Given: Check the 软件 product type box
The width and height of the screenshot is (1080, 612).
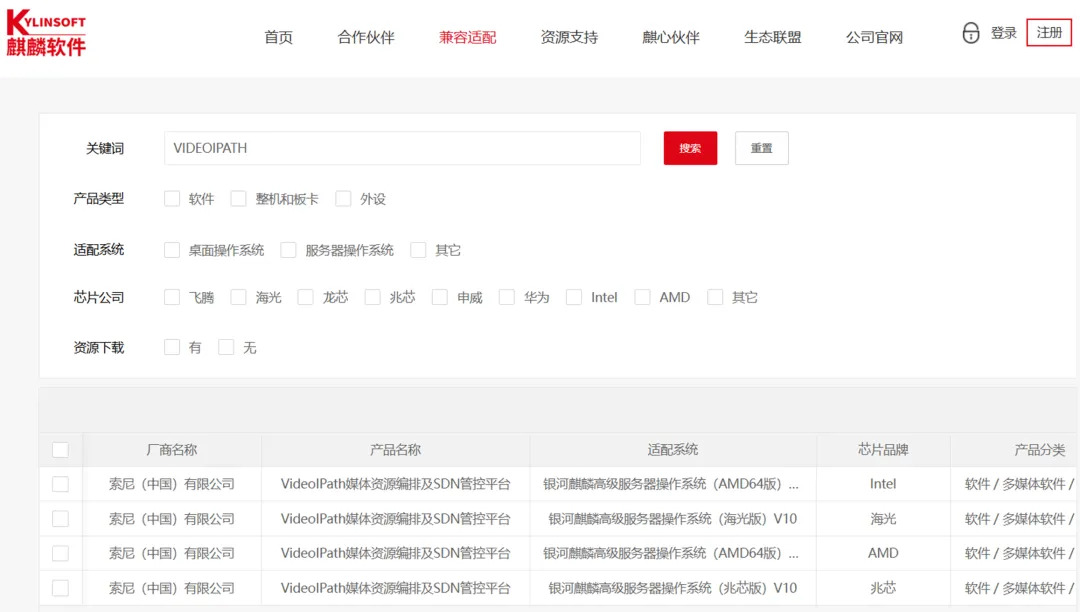Looking at the screenshot, I should click(x=172, y=199).
